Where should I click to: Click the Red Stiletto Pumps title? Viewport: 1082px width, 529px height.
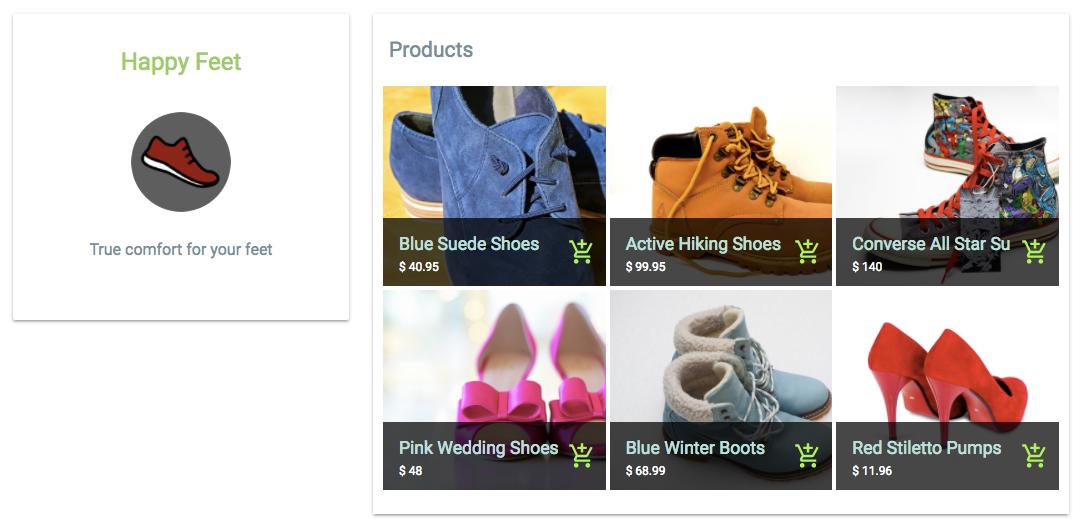pos(926,448)
